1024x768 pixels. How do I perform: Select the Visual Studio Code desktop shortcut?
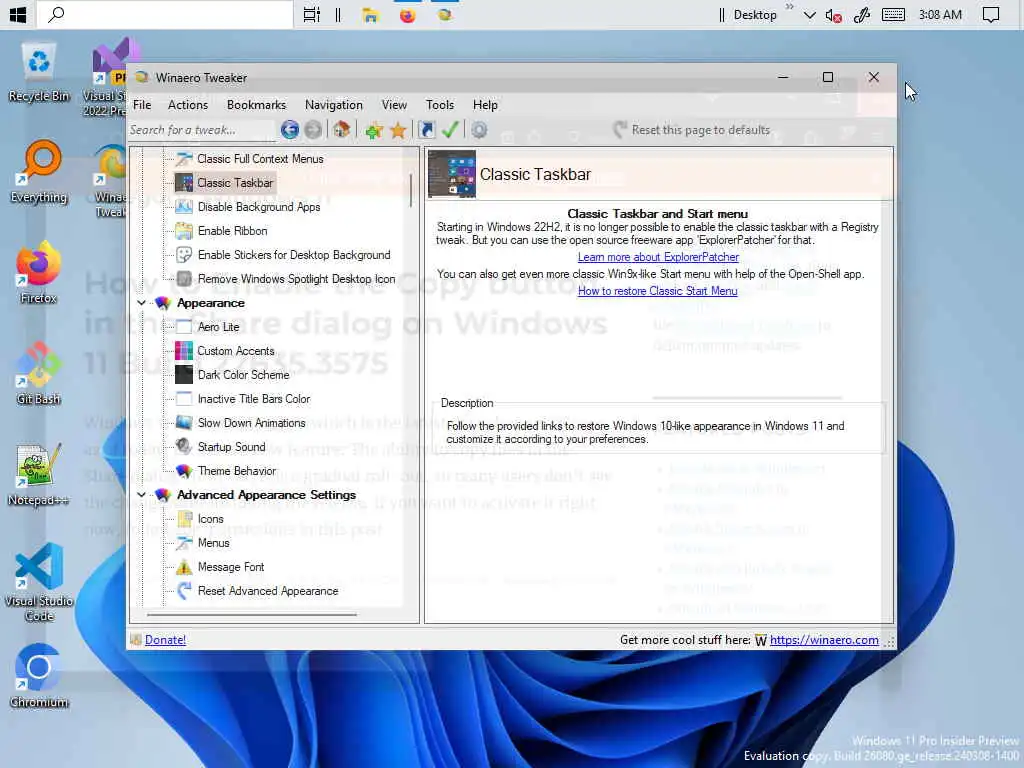pos(39,583)
